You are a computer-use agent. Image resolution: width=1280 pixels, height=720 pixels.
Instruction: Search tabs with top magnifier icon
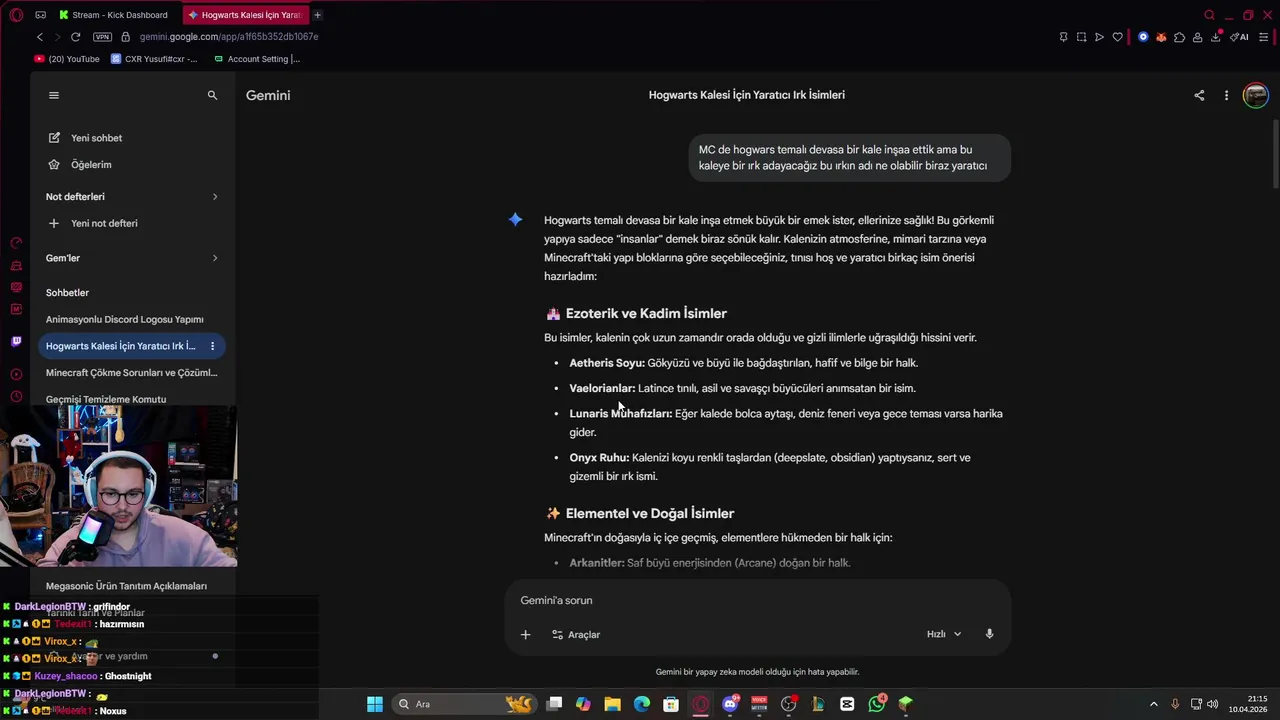coord(1209,15)
